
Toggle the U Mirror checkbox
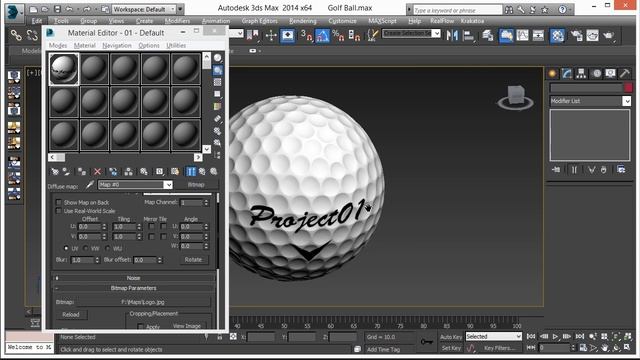coord(151,227)
